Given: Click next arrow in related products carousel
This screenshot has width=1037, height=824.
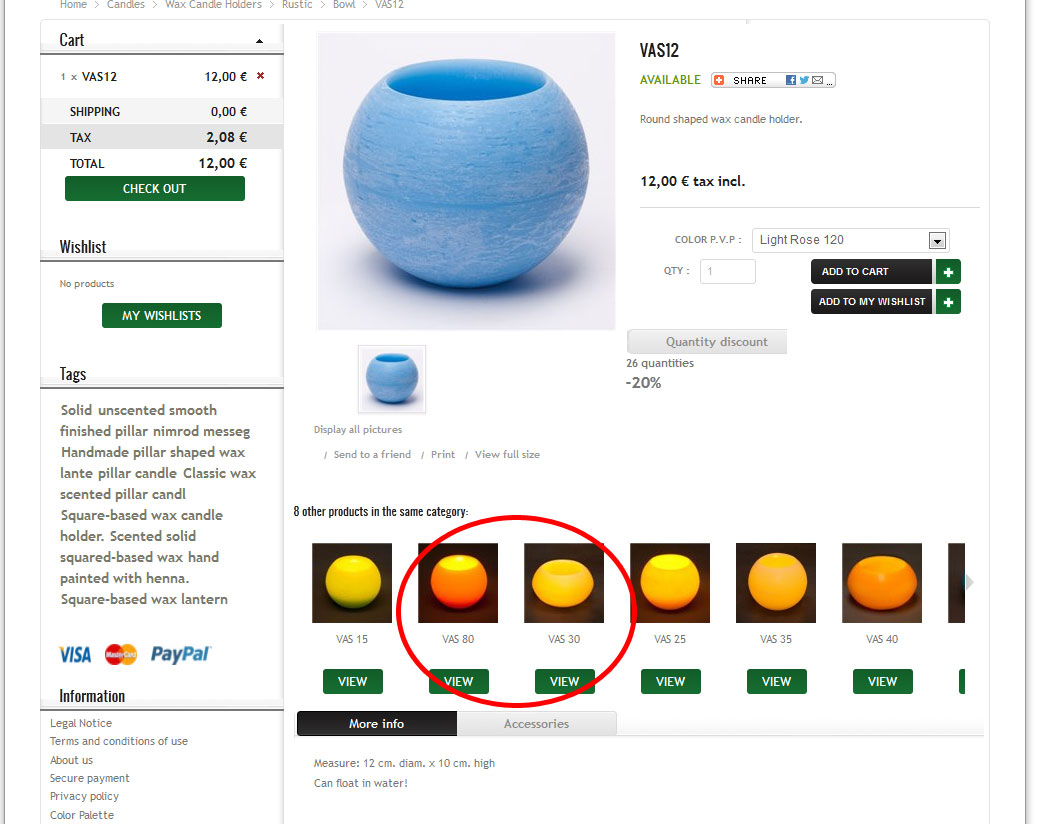Looking at the screenshot, I should point(969,582).
